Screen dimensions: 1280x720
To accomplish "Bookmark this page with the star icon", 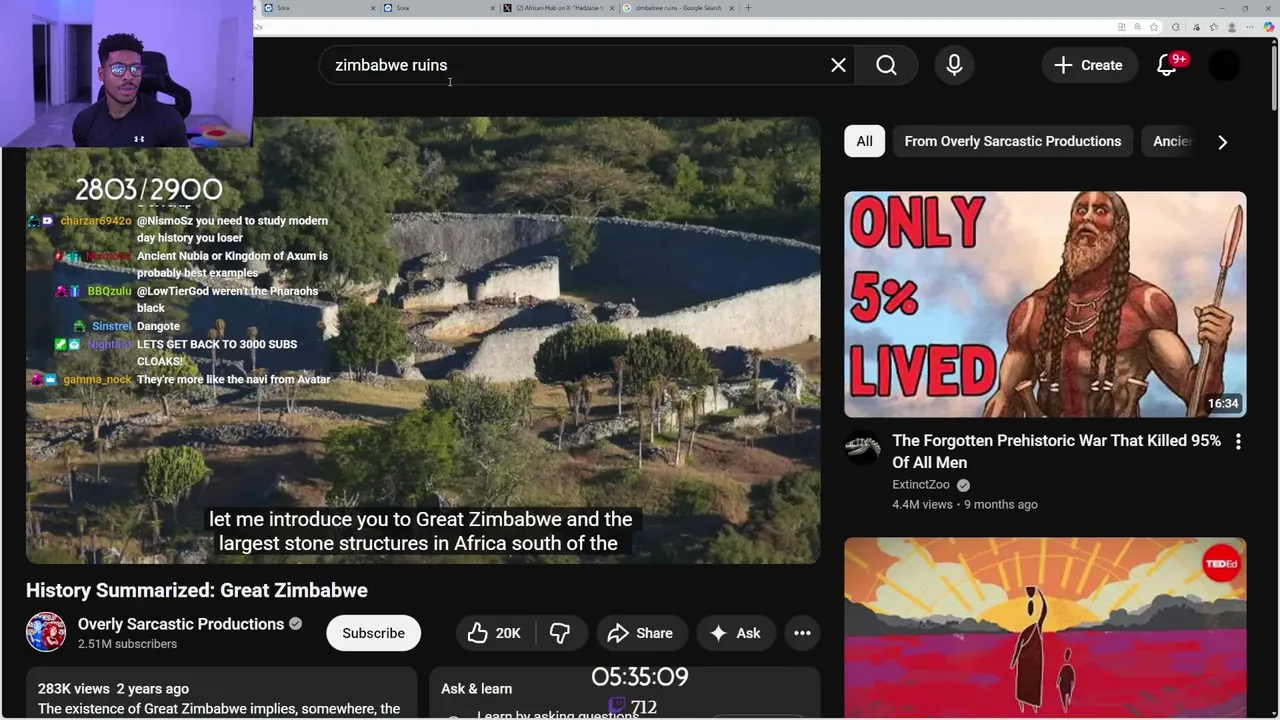I will click(x=1154, y=27).
